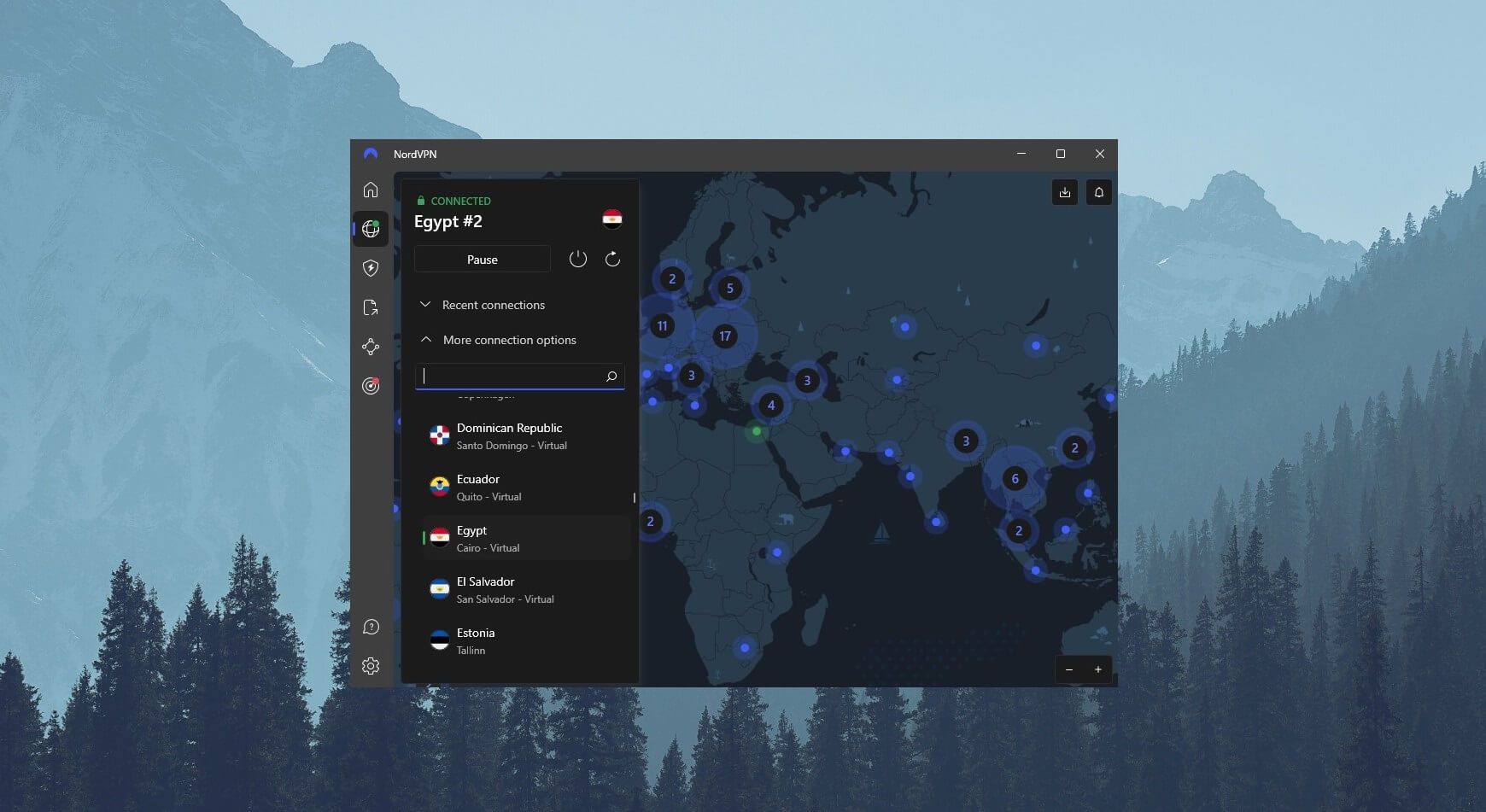Click the server list scrollbar thumb
Image resolution: width=1486 pixels, height=812 pixels.
tap(634, 498)
